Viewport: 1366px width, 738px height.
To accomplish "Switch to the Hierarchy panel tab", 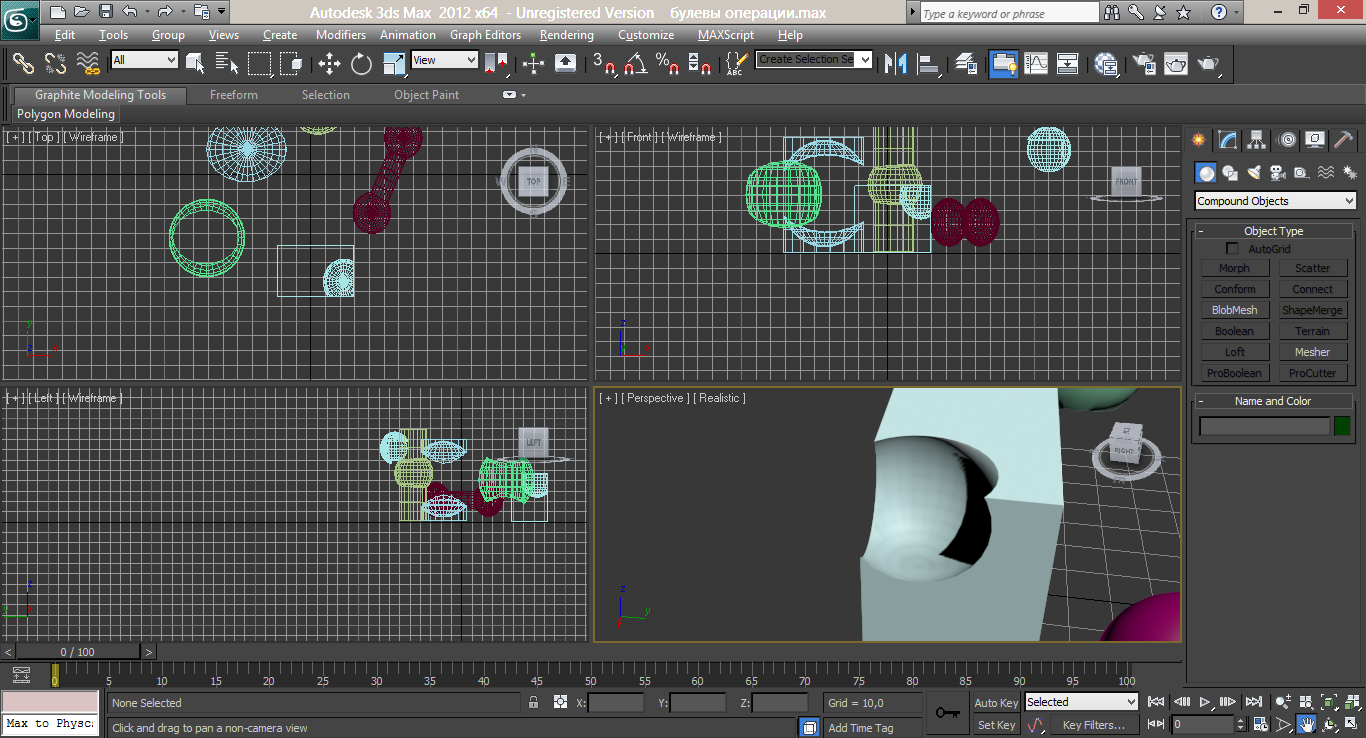I will (x=1257, y=140).
